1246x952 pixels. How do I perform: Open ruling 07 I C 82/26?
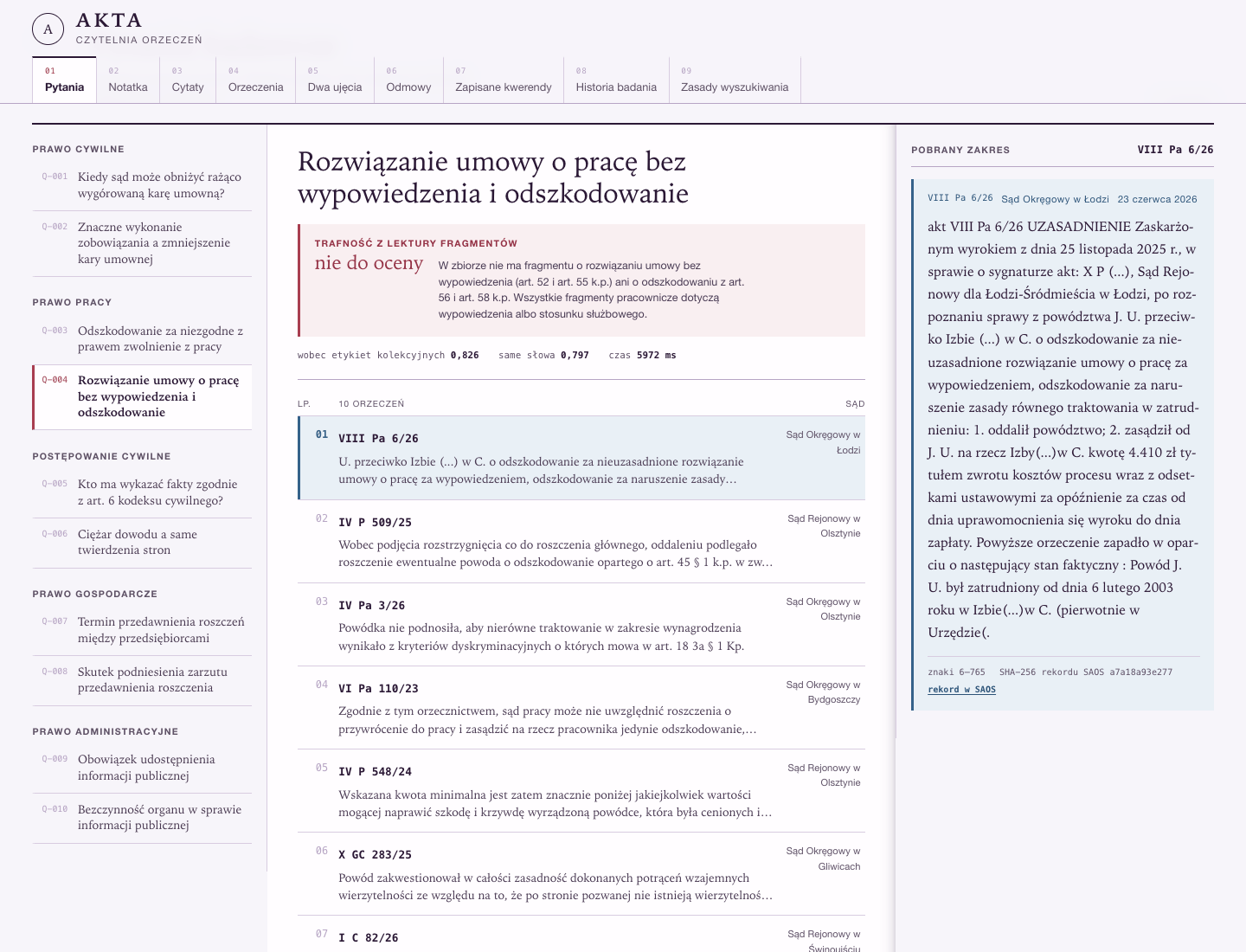(581, 935)
